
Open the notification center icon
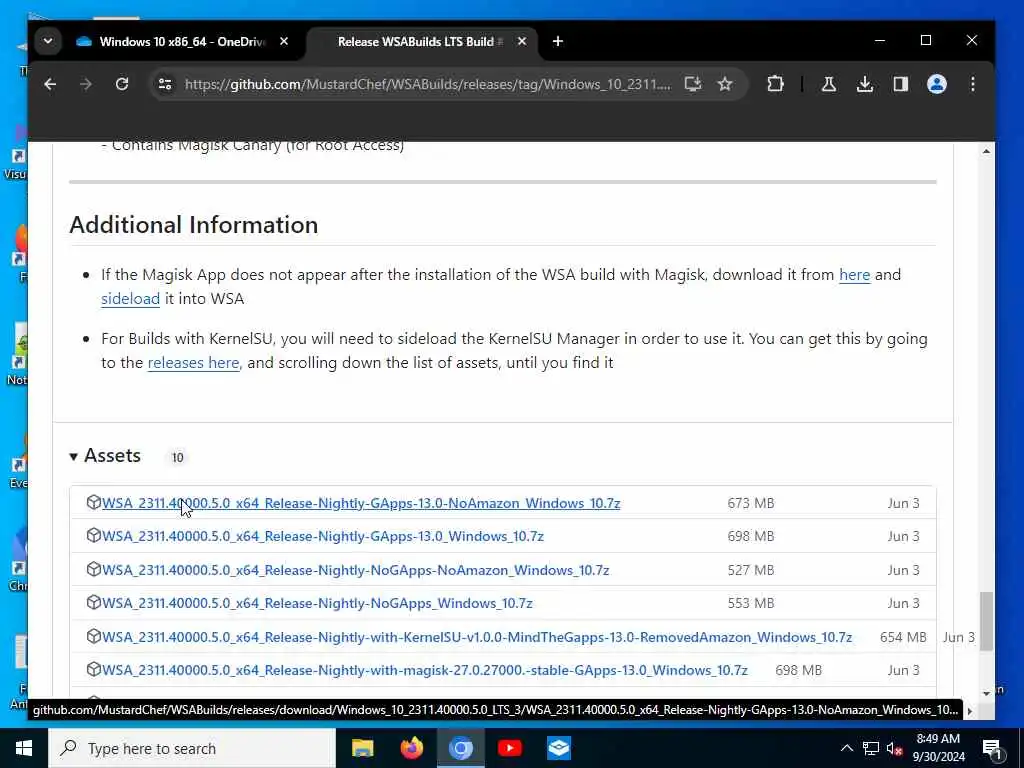992,749
